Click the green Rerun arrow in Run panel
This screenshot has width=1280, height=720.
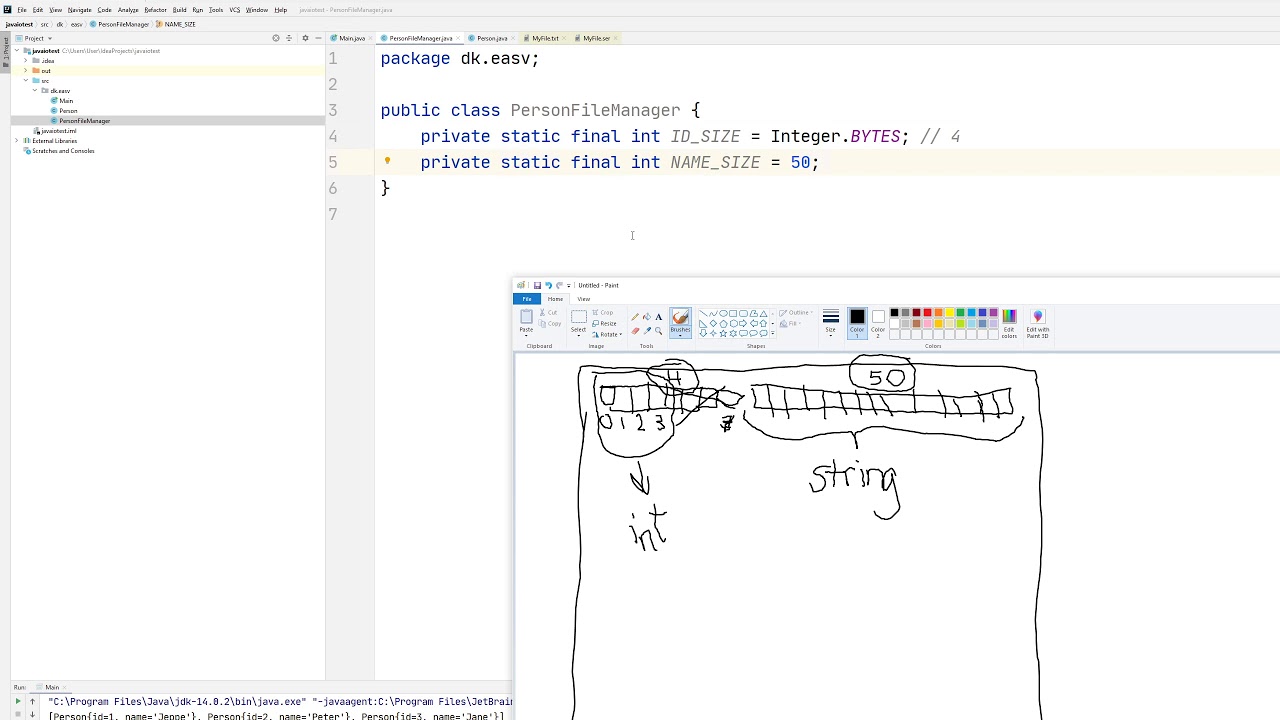pos(18,701)
